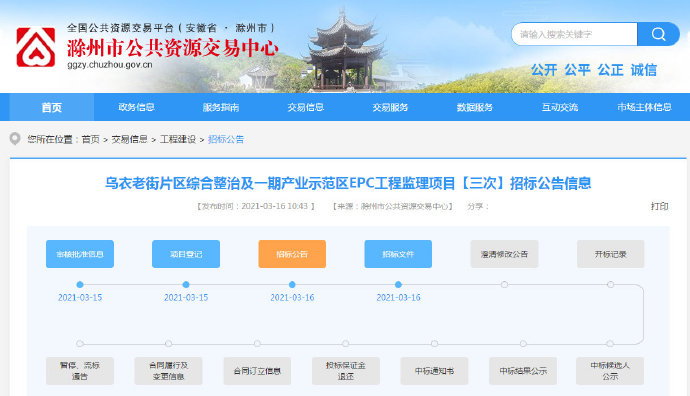Click the 公开 公平 公正 诚信 slogan

pos(594,70)
